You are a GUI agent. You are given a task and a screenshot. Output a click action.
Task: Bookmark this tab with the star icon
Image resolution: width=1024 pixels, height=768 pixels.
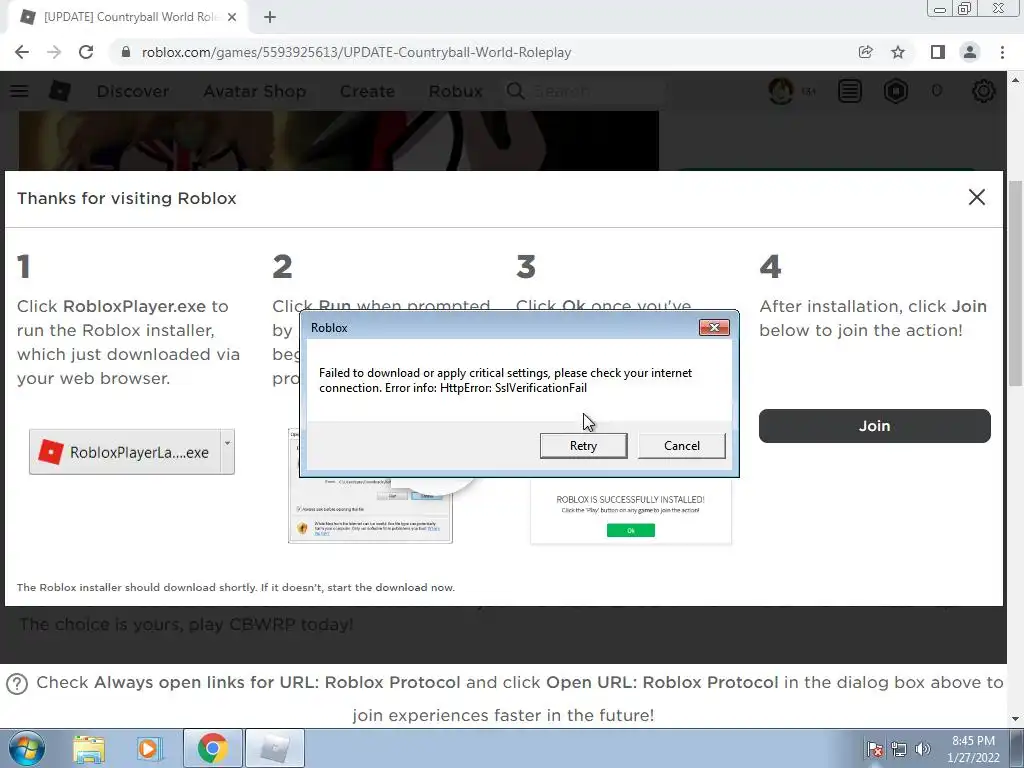(898, 52)
